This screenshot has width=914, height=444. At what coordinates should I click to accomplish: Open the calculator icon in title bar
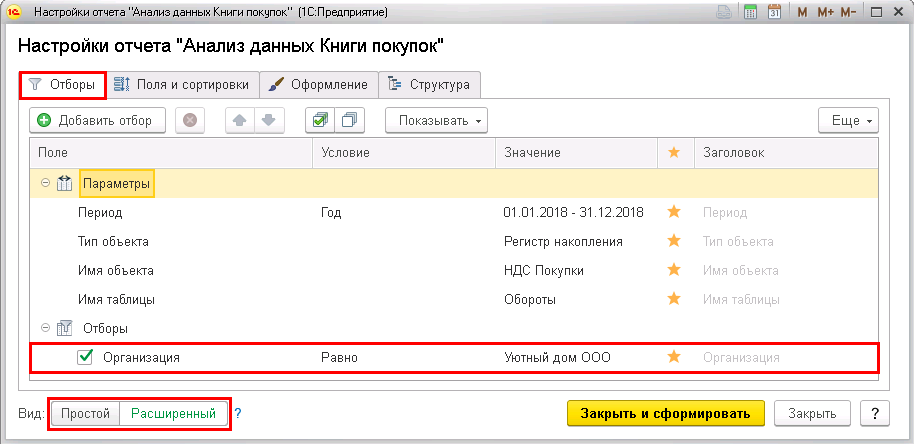751,12
